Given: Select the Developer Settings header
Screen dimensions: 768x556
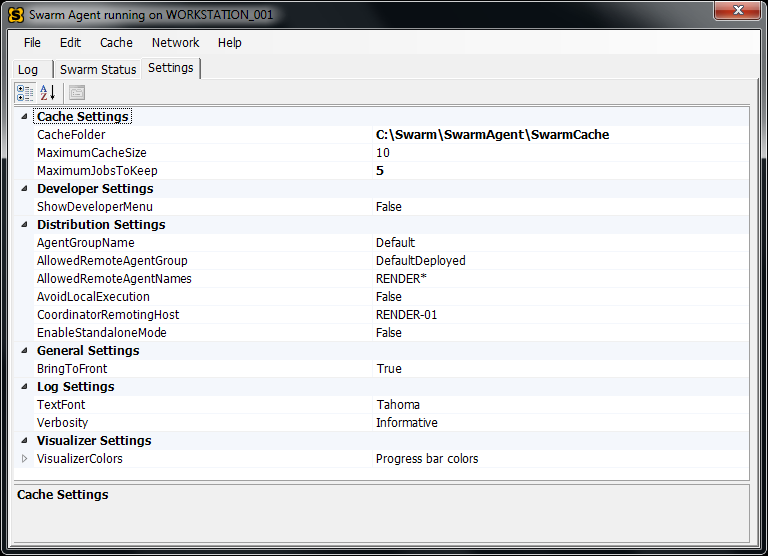Looking at the screenshot, I should (95, 189).
